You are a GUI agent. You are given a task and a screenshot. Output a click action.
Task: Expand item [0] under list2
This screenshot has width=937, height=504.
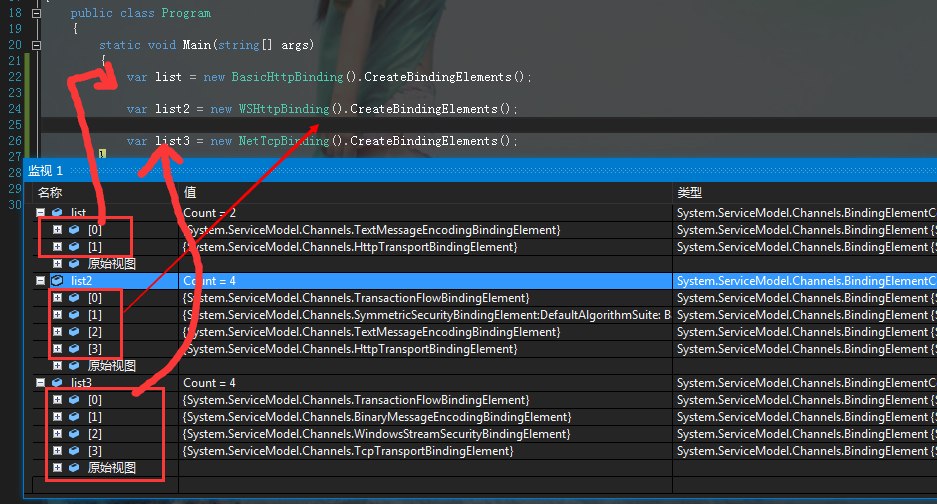(57, 298)
